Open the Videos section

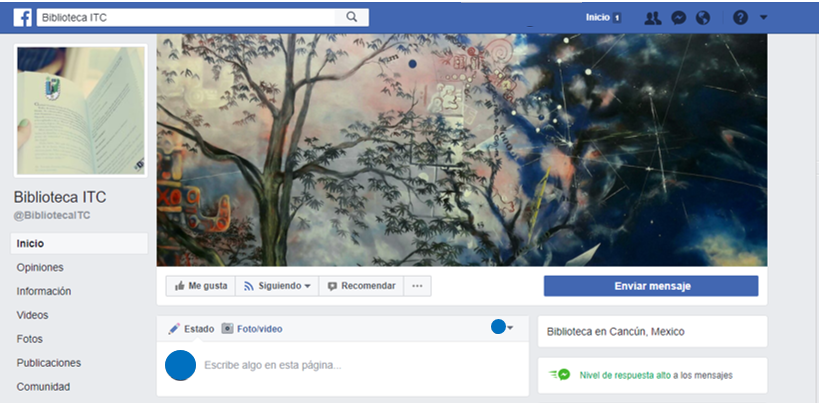click(32, 315)
